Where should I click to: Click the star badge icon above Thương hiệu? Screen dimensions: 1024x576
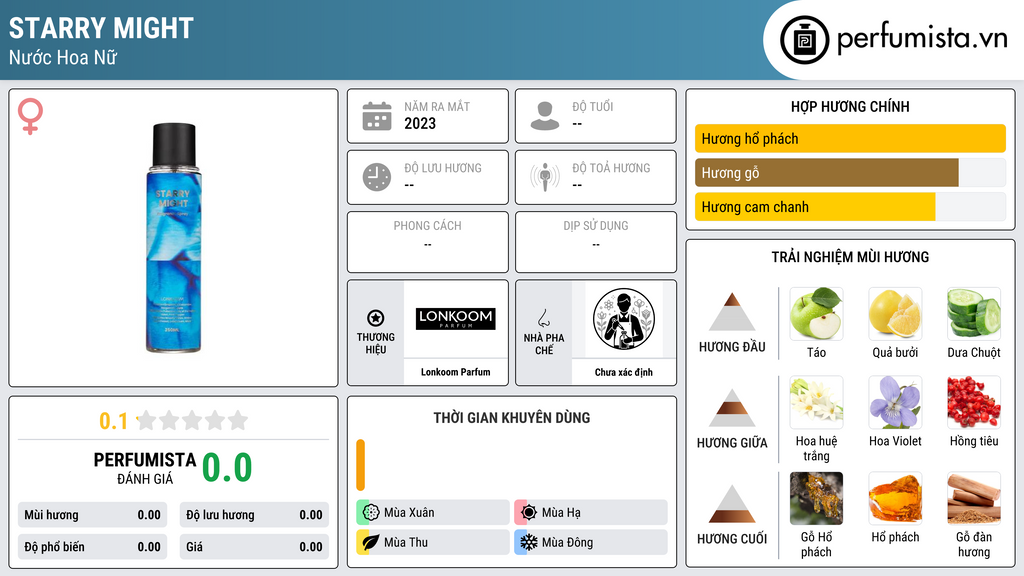tap(376, 318)
